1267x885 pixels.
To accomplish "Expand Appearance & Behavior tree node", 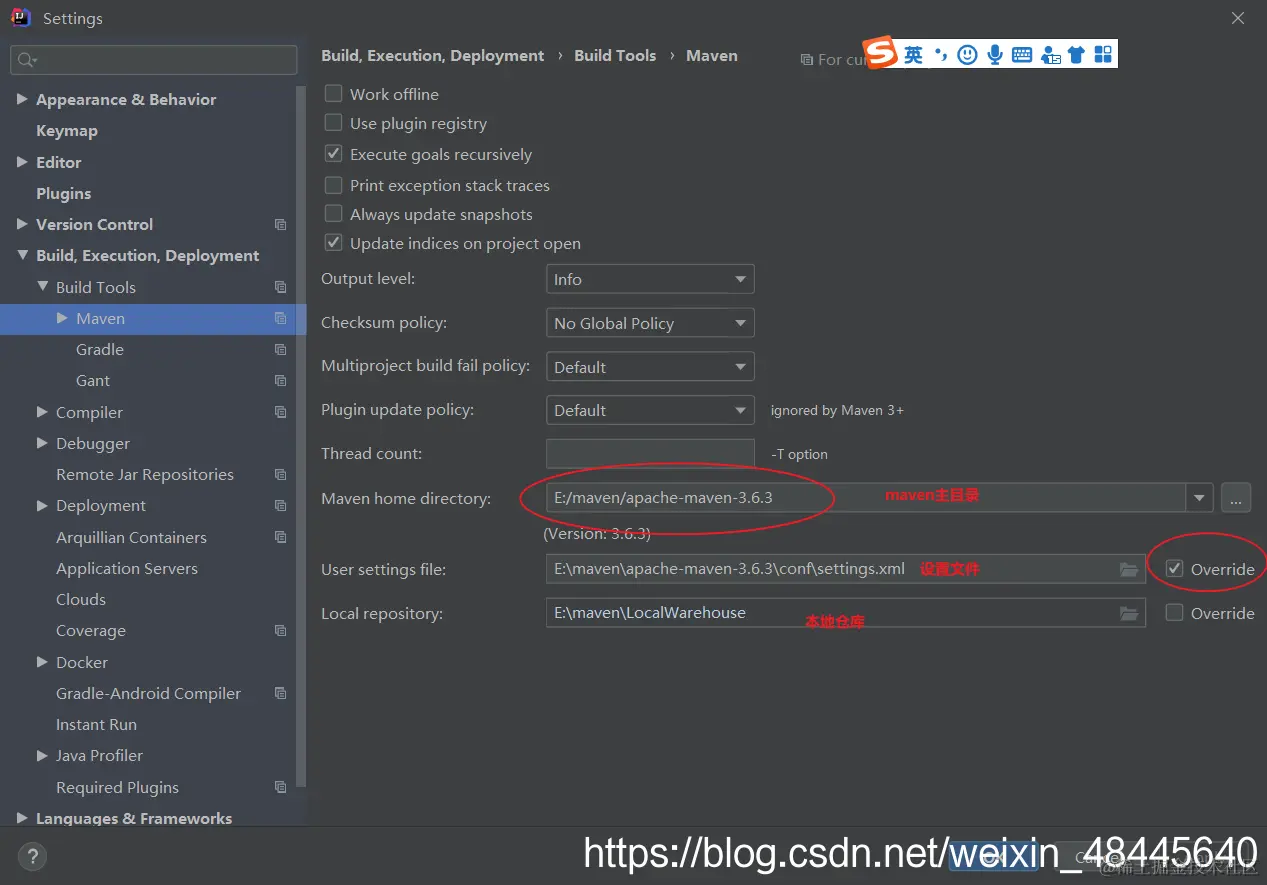I will click(x=22, y=99).
